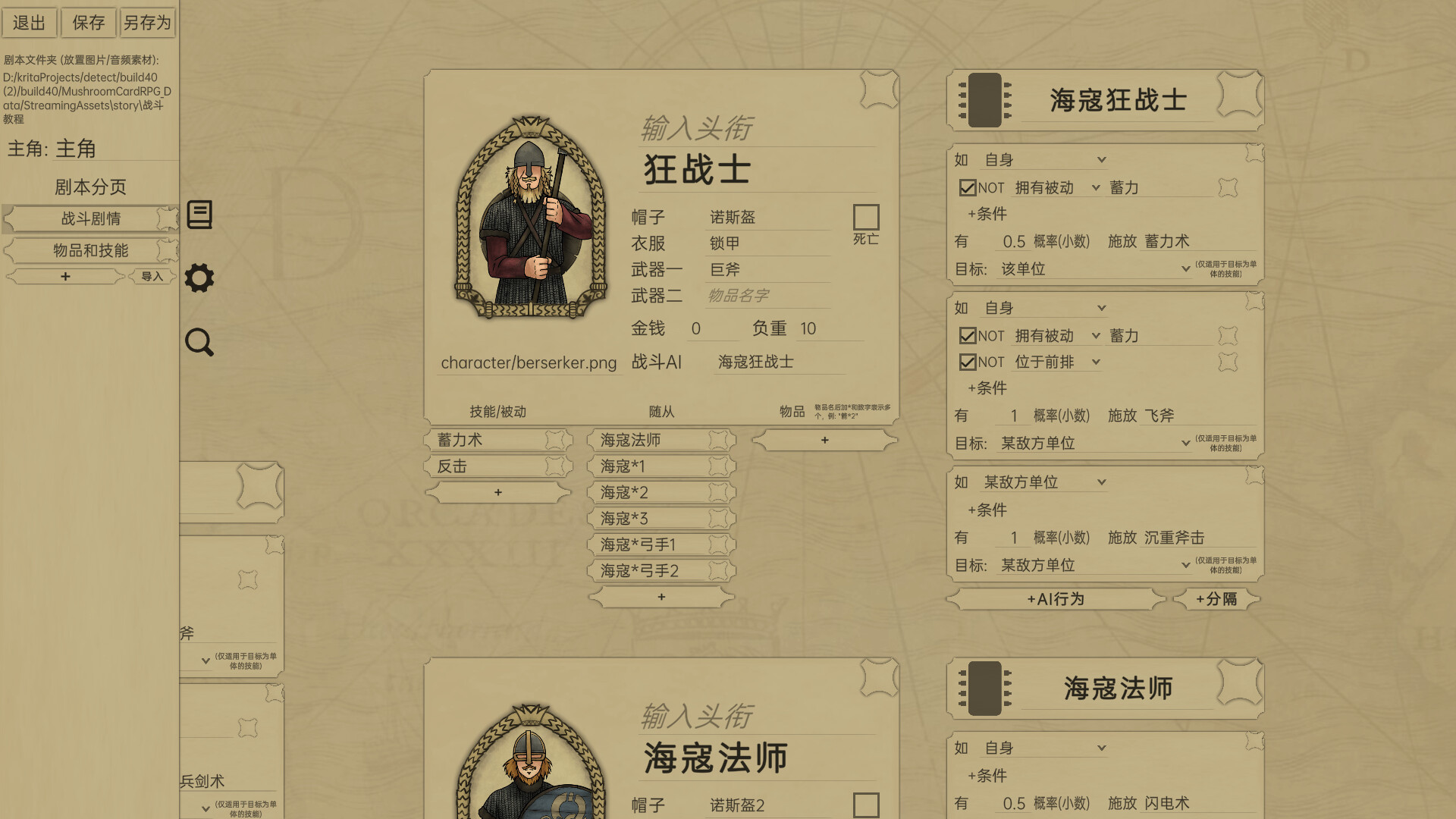The image size is (1456, 819).
Task: Open the script book icon in sidebar
Action: click(199, 215)
